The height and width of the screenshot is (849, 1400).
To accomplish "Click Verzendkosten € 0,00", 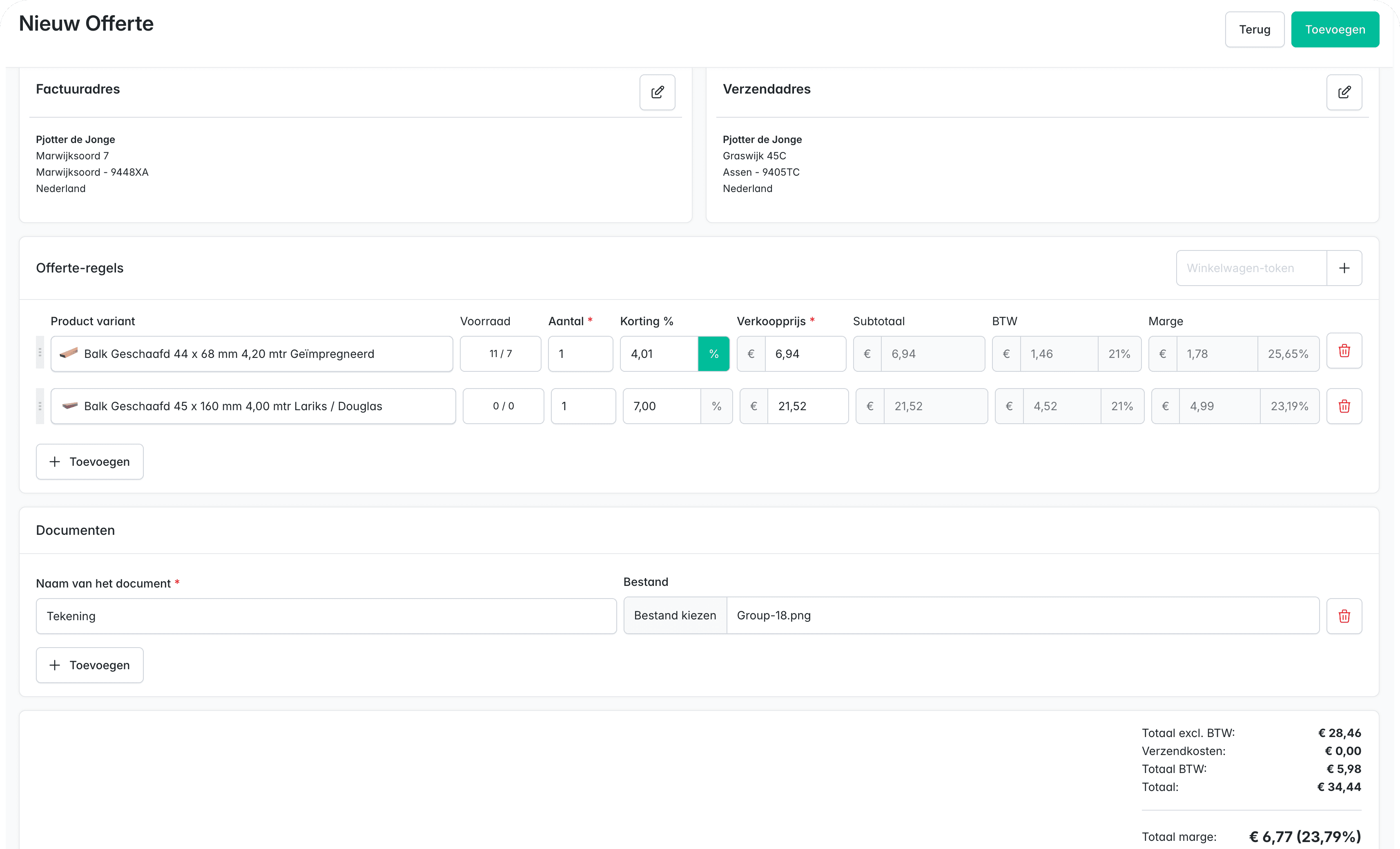I will [1342, 751].
